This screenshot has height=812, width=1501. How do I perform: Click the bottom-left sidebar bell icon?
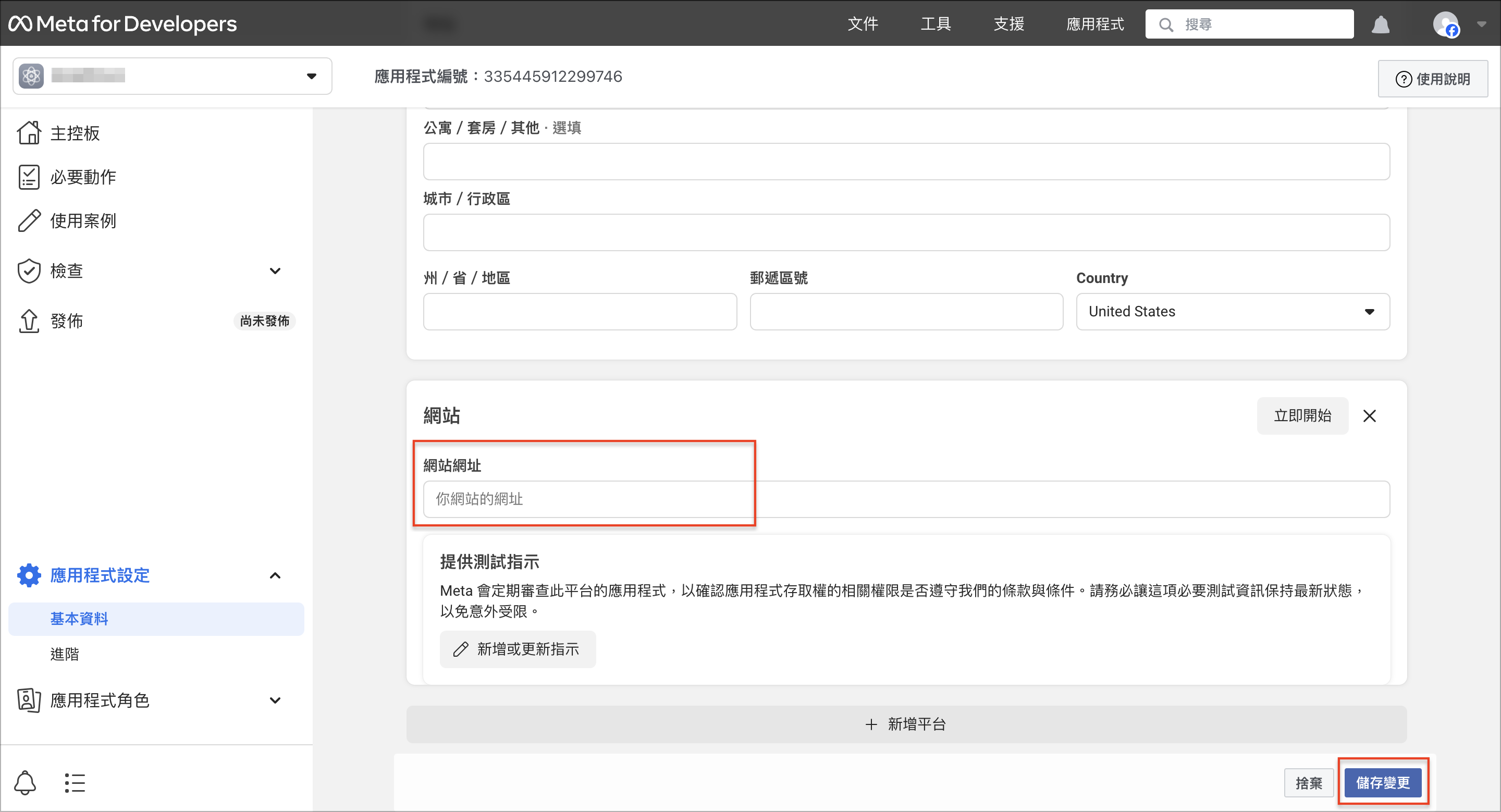pyautogui.click(x=25, y=783)
